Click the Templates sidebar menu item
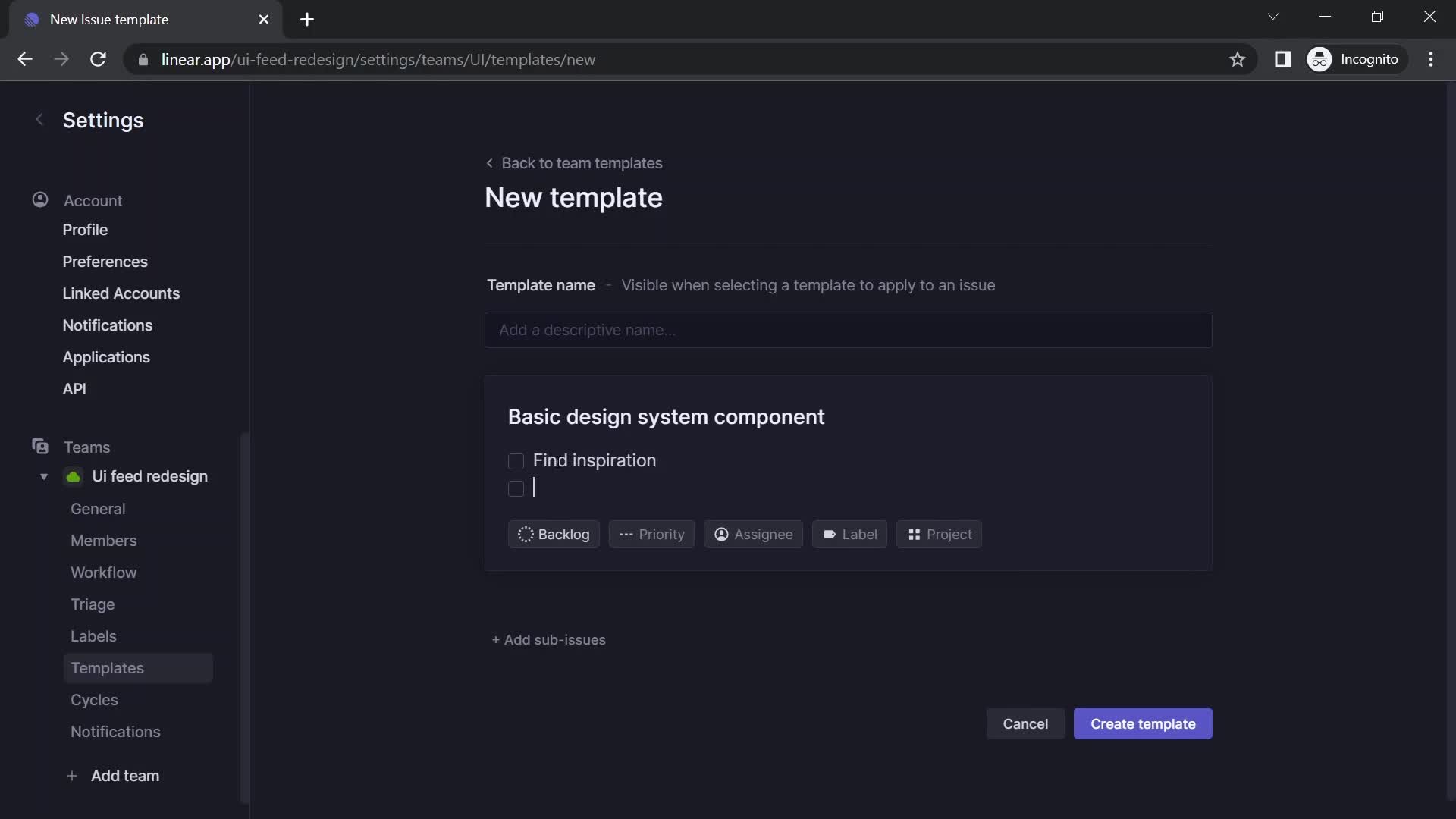The height and width of the screenshot is (819, 1456). pyautogui.click(x=107, y=667)
